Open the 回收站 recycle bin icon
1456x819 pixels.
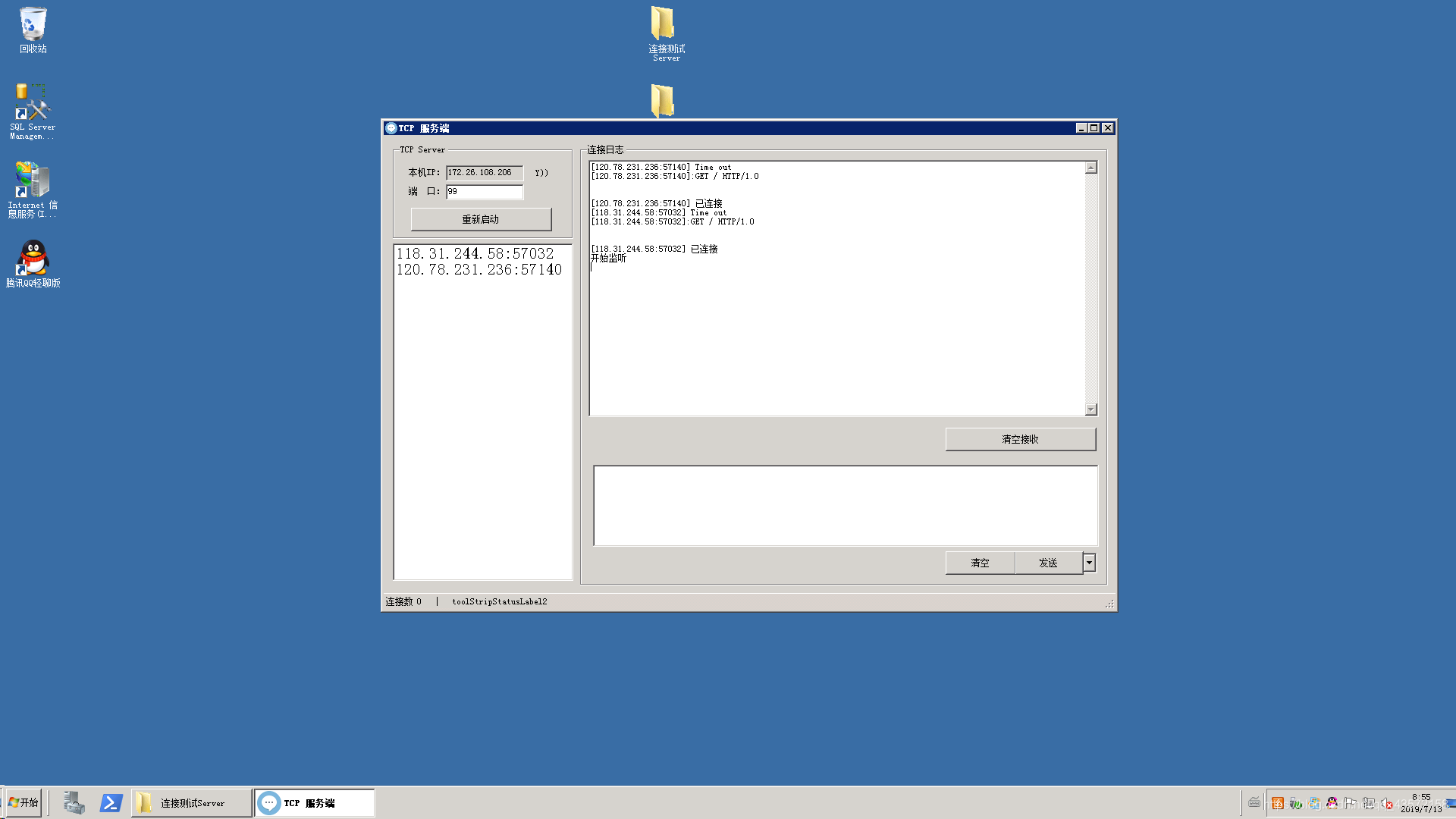(33, 30)
